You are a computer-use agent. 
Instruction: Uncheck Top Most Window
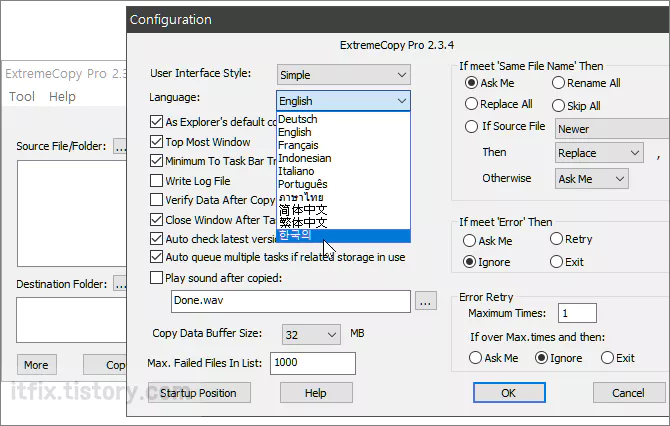click(156, 141)
